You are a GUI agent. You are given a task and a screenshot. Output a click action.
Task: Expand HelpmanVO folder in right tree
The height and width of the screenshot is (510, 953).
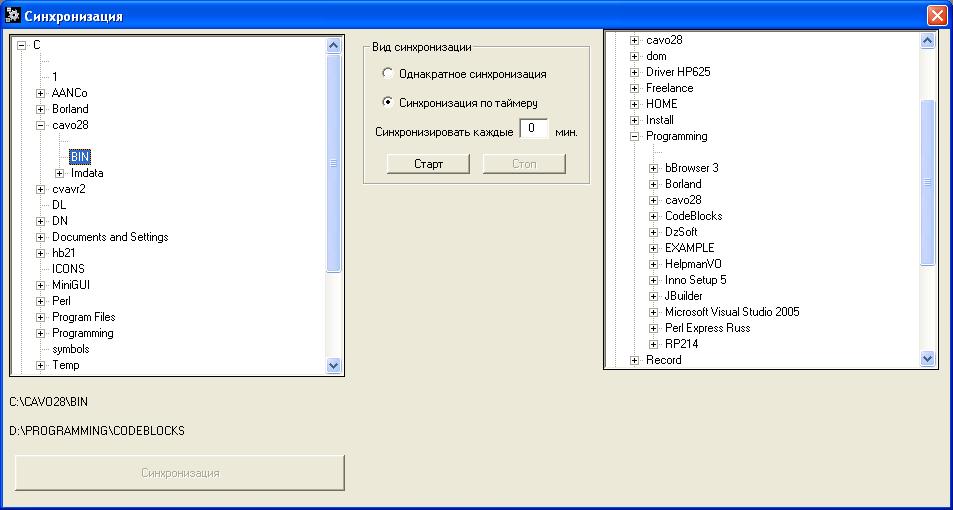click(653, 264)
